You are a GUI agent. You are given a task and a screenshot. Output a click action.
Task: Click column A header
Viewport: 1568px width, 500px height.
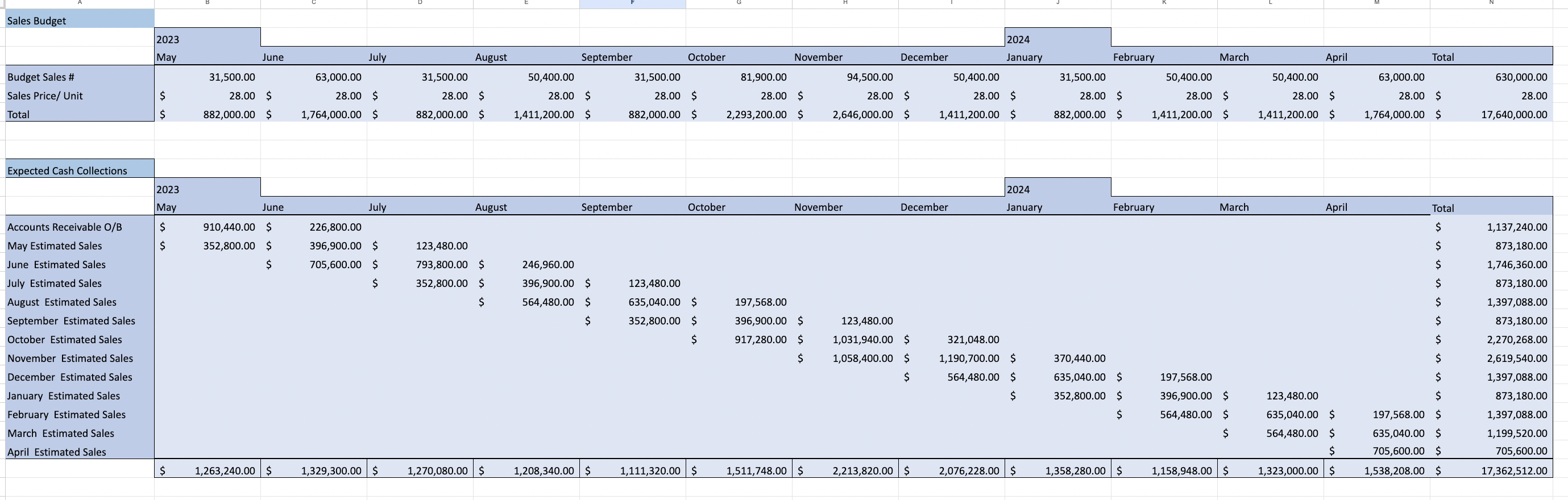point(80,3)
